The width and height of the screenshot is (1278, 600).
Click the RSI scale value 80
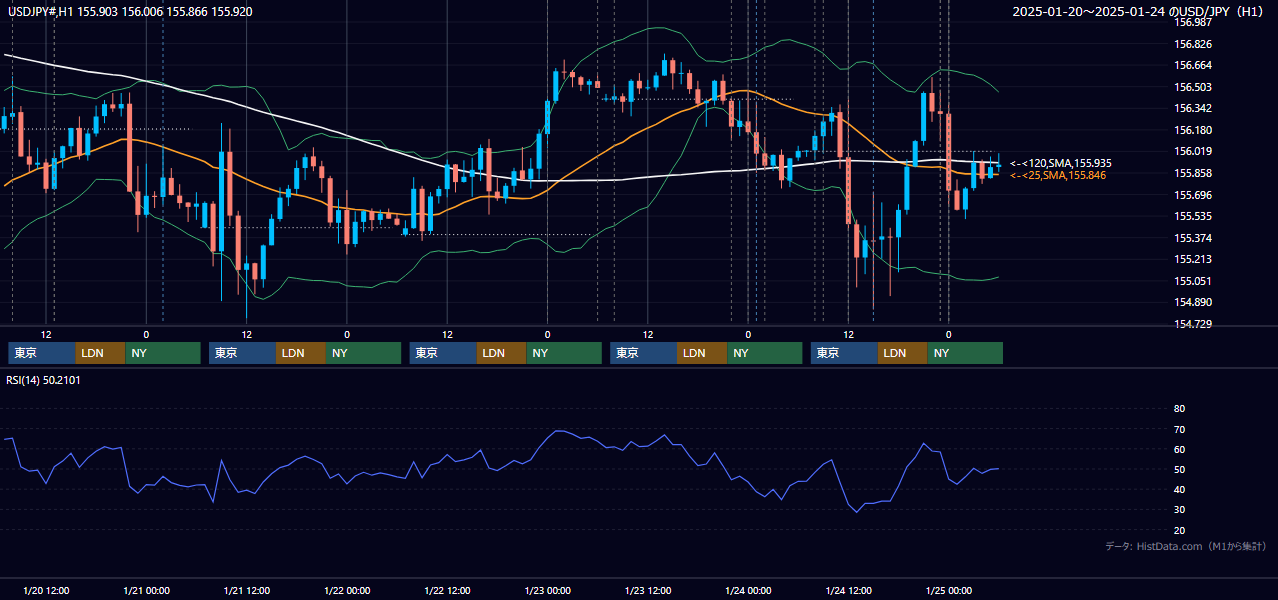pos(1179,409)
